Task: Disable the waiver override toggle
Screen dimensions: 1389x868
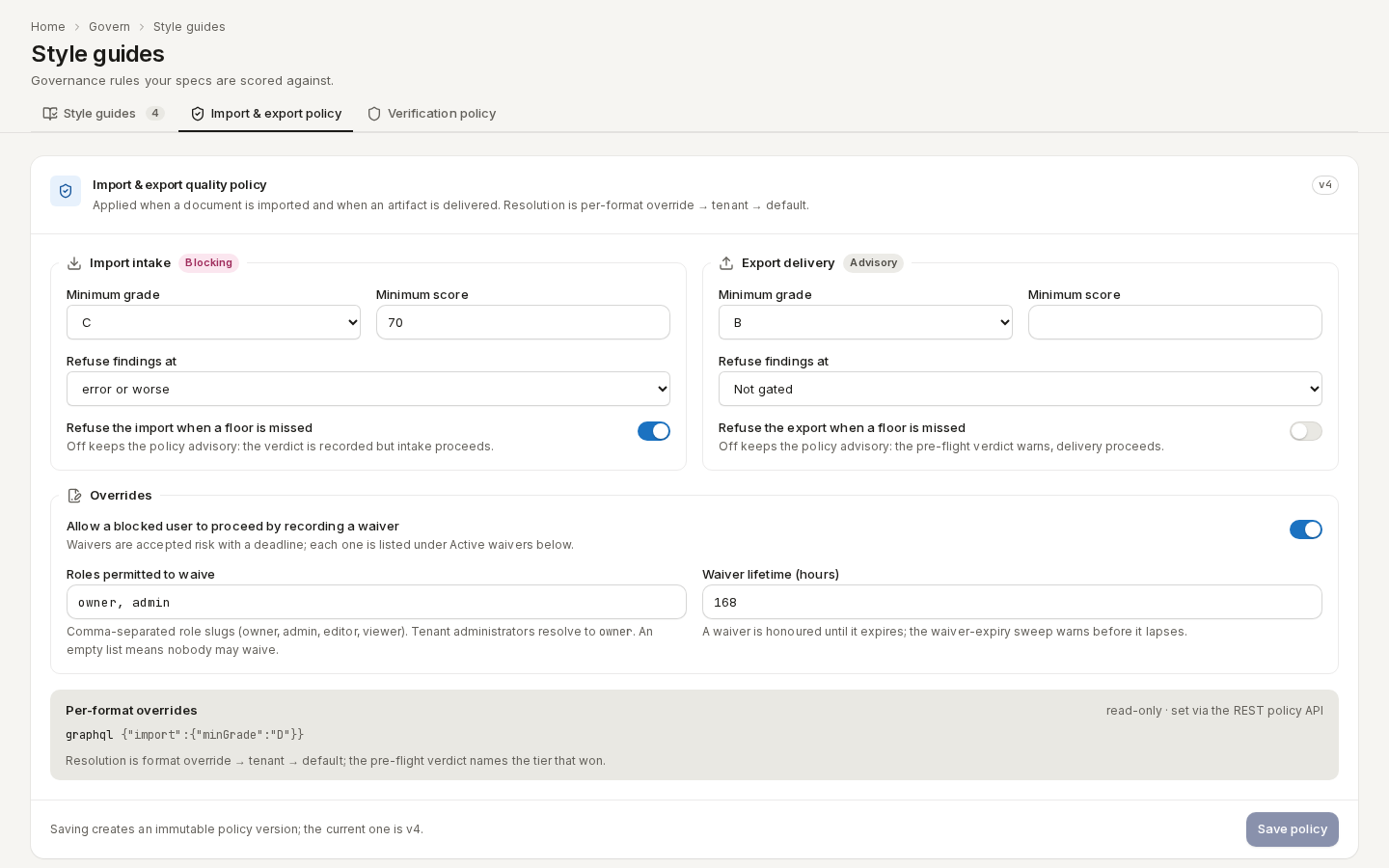Action: pos(1306,529)
